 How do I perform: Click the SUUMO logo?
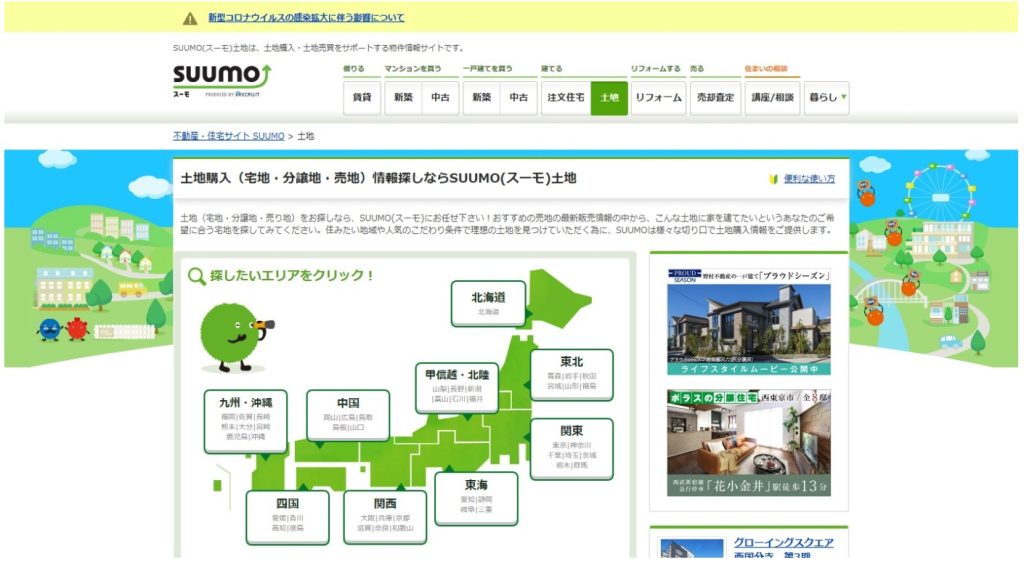coord(221,80)
